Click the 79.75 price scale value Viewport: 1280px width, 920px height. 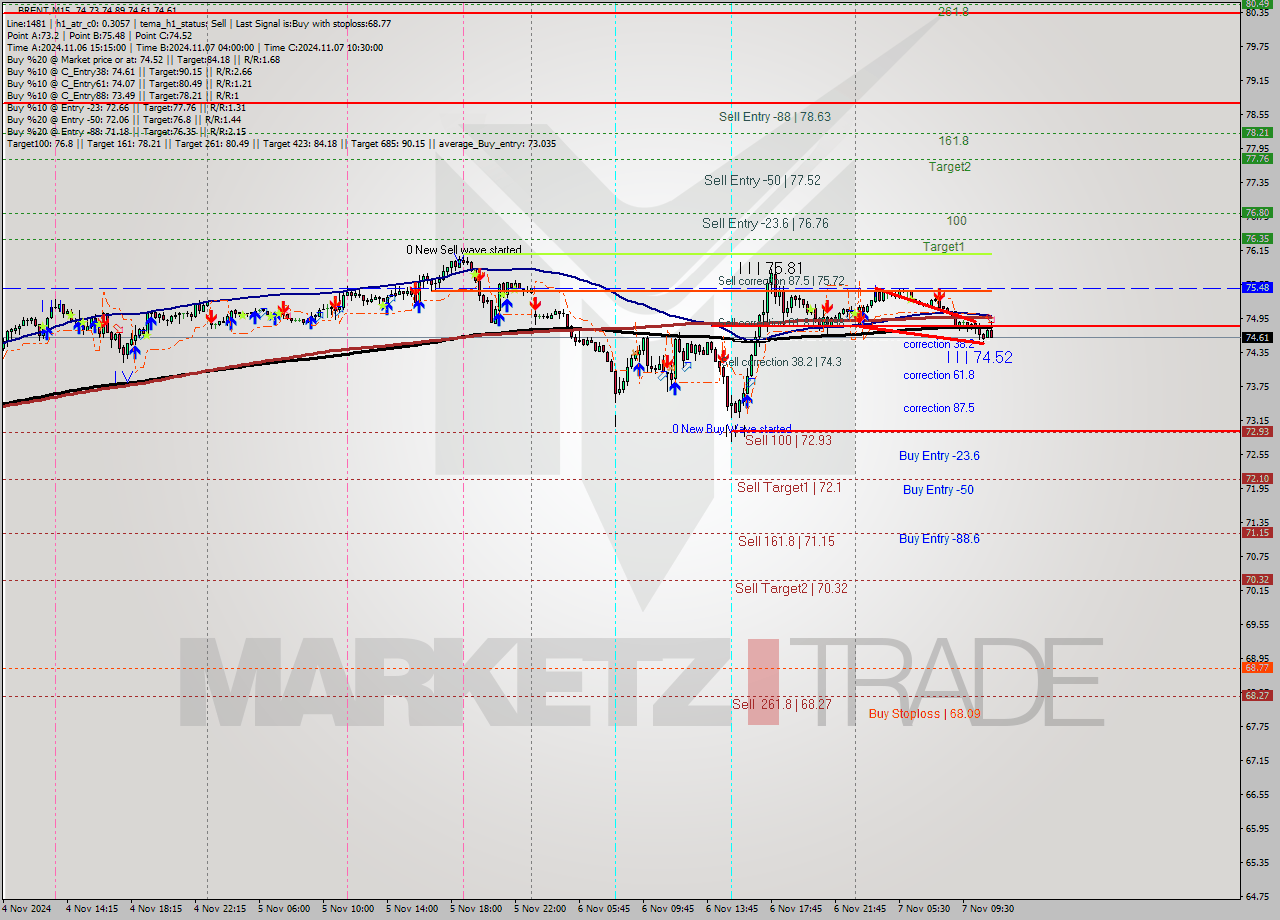pyautogui.click(x=1257, y=46)
